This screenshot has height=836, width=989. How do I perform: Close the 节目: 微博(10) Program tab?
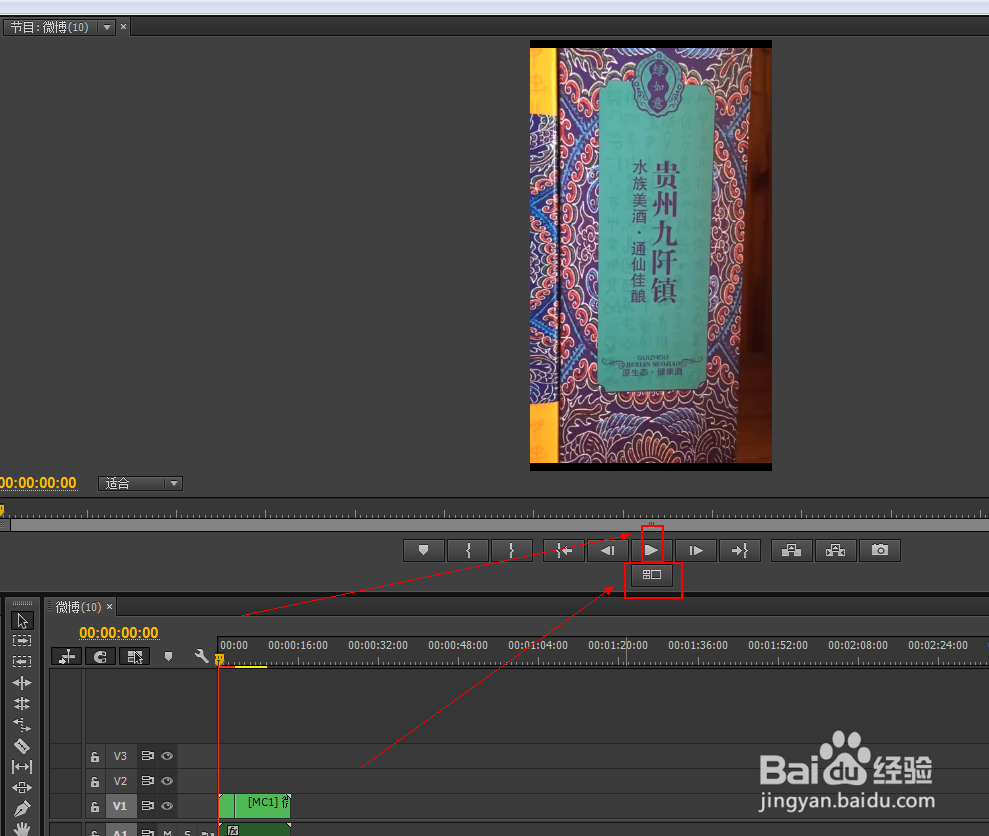tap(123, 26)
